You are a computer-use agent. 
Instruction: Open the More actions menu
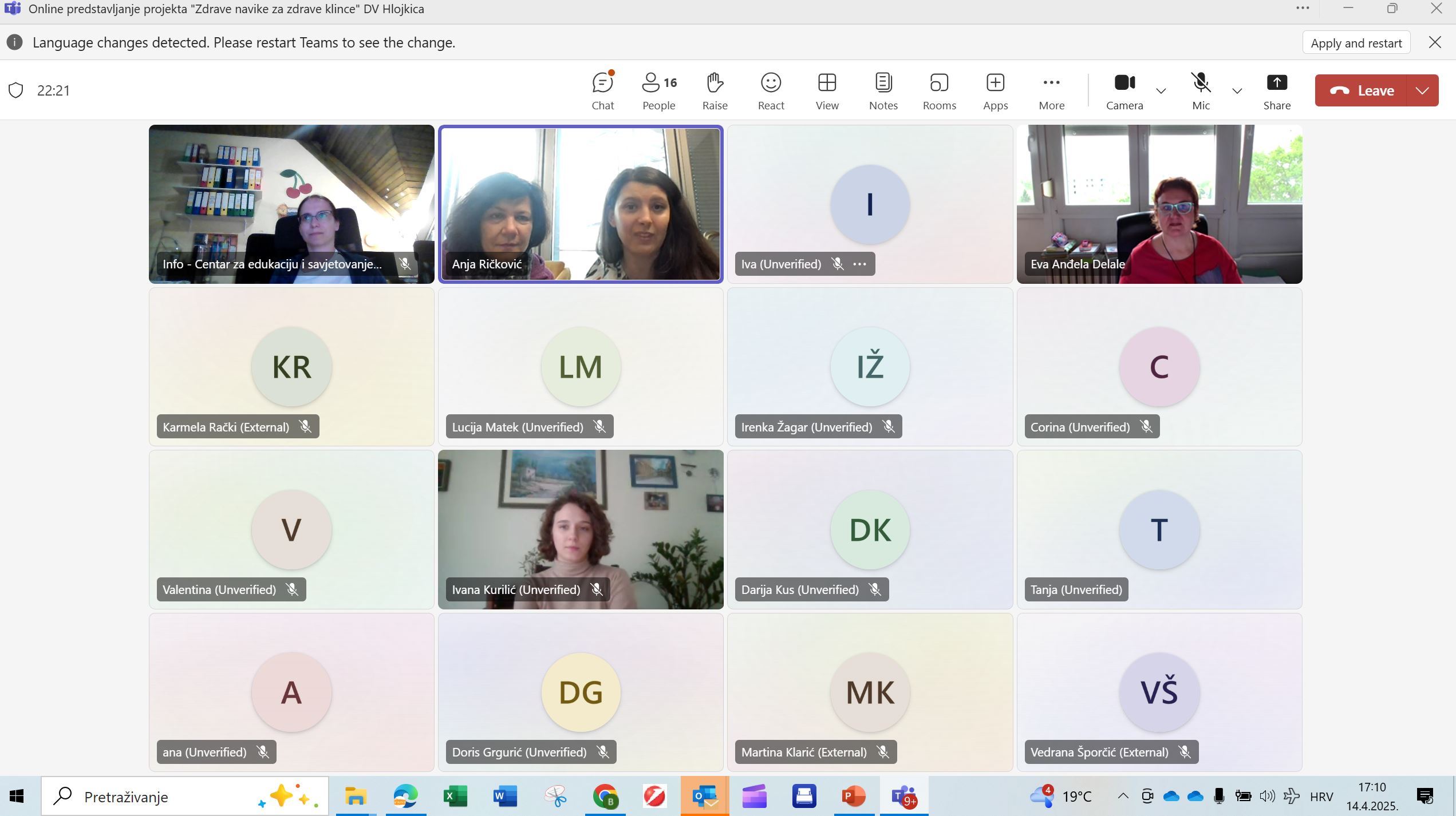click(x=1051, y=91)
